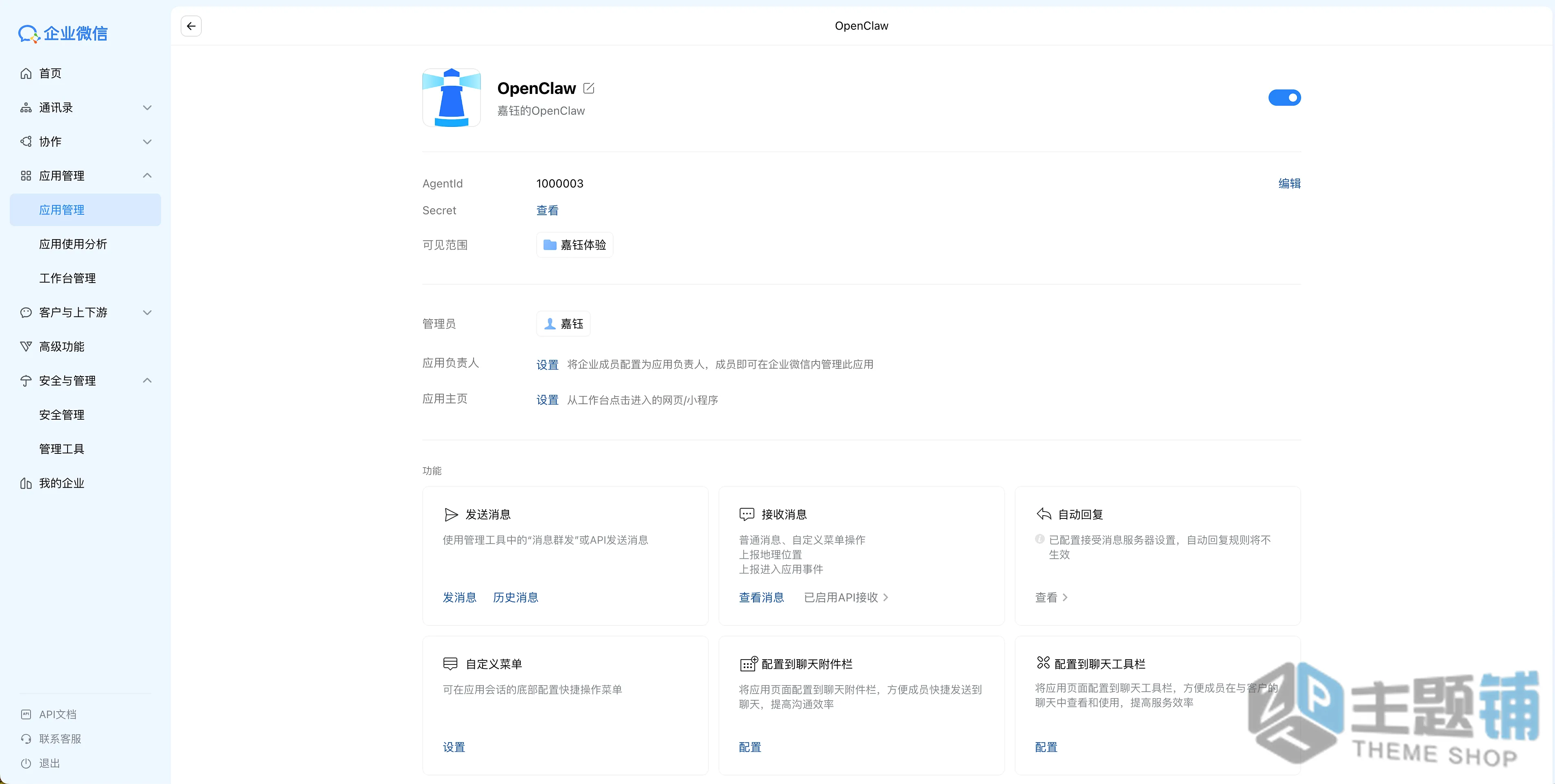Click 配置 under 配置到聊天工具栏
This screenshot has height=784, width=1555.
[x=1046, y=747]
